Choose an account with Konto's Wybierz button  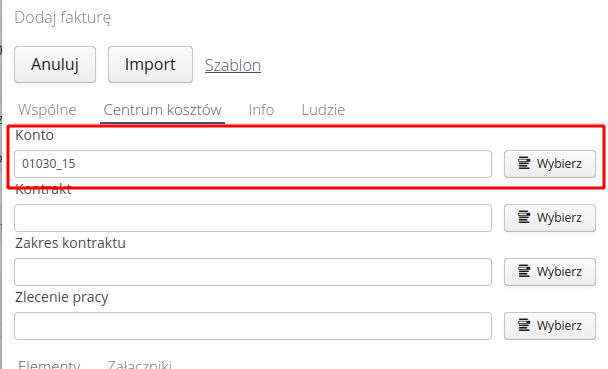point(550,164)
